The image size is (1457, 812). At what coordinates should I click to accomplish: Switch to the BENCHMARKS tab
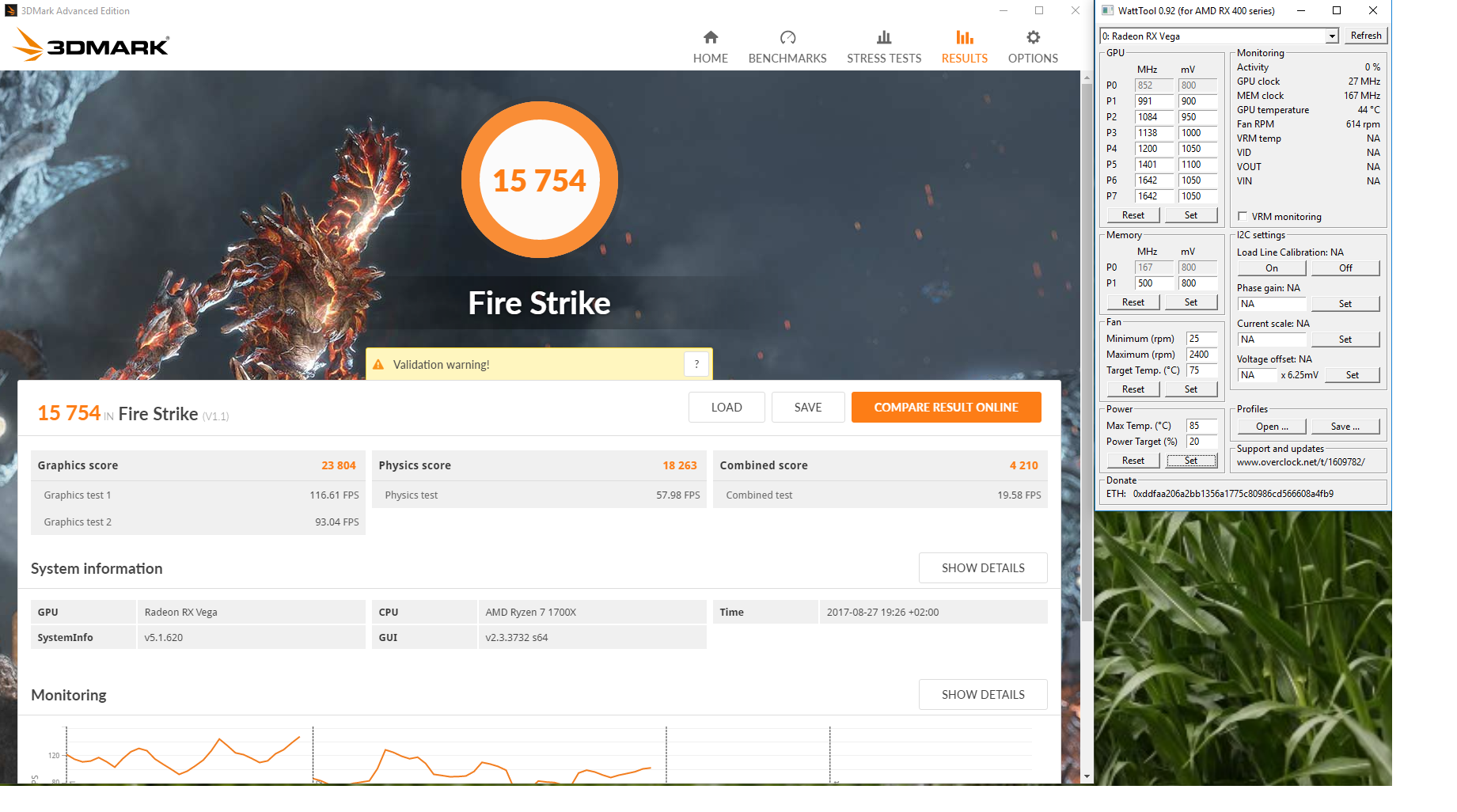coord(787,47)
